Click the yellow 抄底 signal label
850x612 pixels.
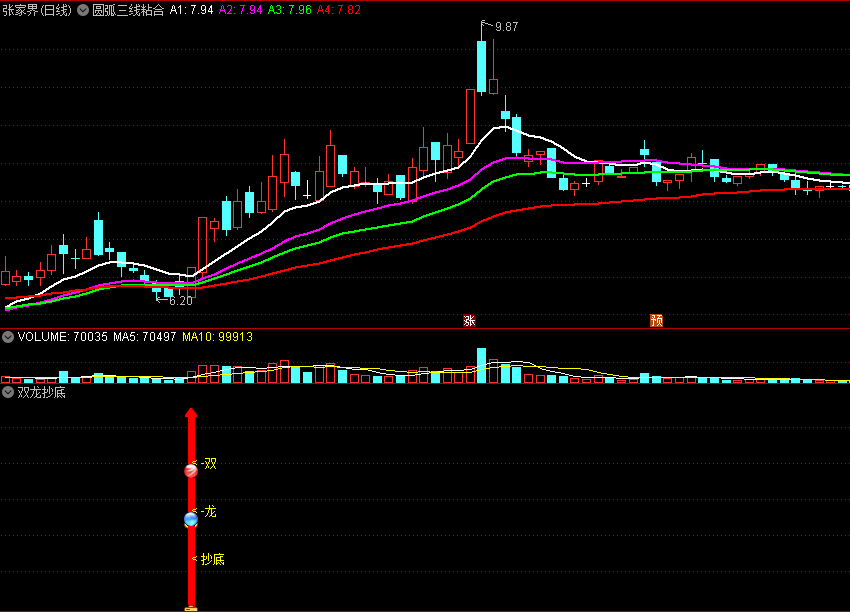[212, 559]
